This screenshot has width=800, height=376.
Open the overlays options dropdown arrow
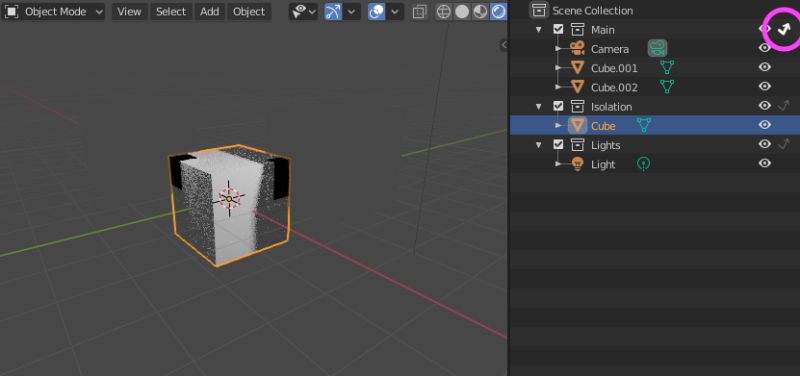(x=395, y=11)
